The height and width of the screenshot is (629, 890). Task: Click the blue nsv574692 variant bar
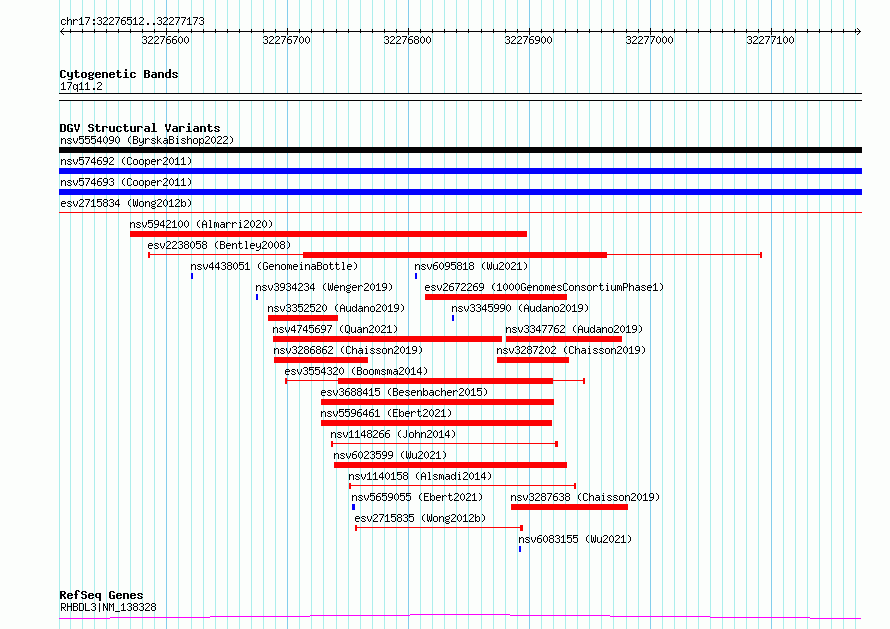[x=460, y=171]
